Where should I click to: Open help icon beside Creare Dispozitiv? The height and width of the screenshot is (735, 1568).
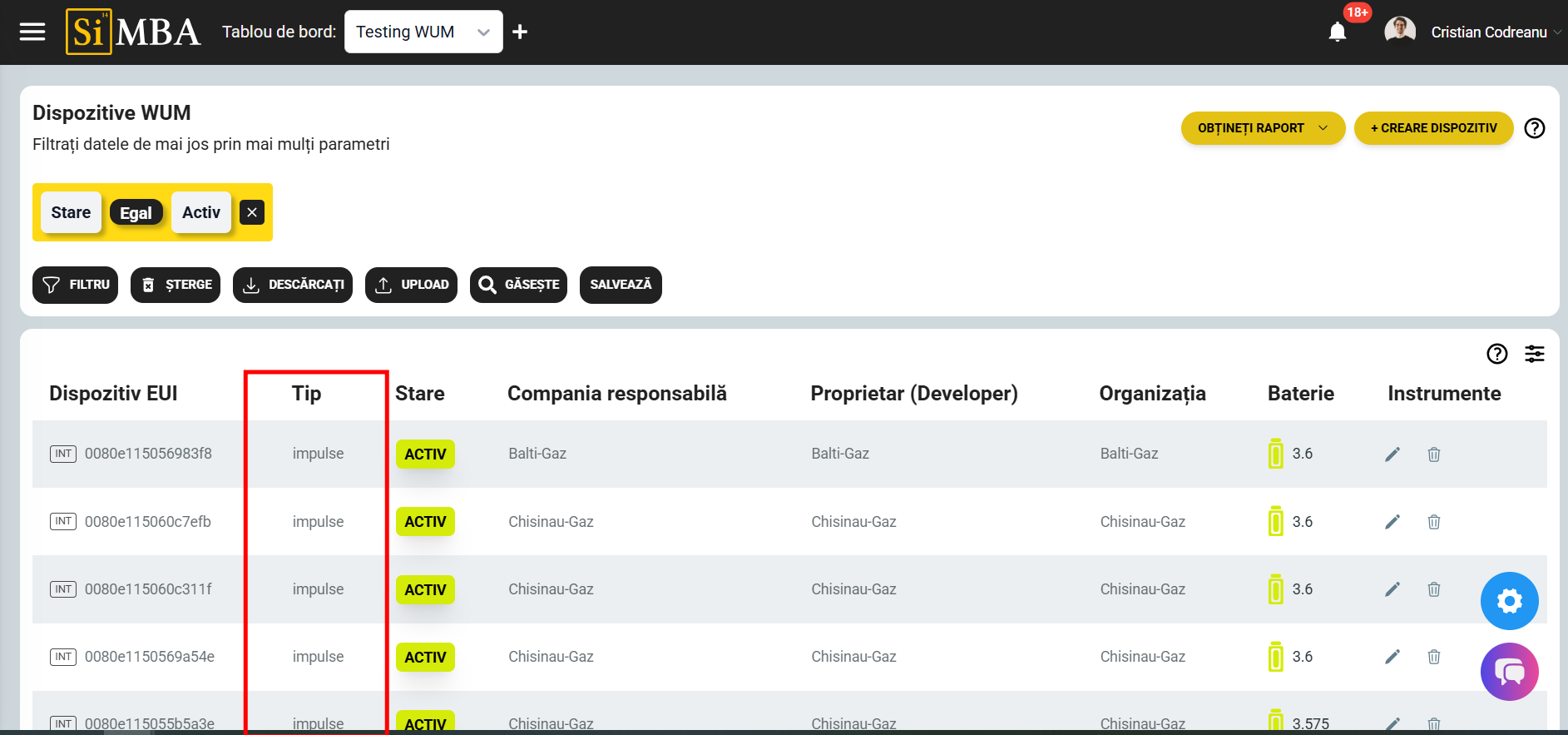pos(1534,128)
